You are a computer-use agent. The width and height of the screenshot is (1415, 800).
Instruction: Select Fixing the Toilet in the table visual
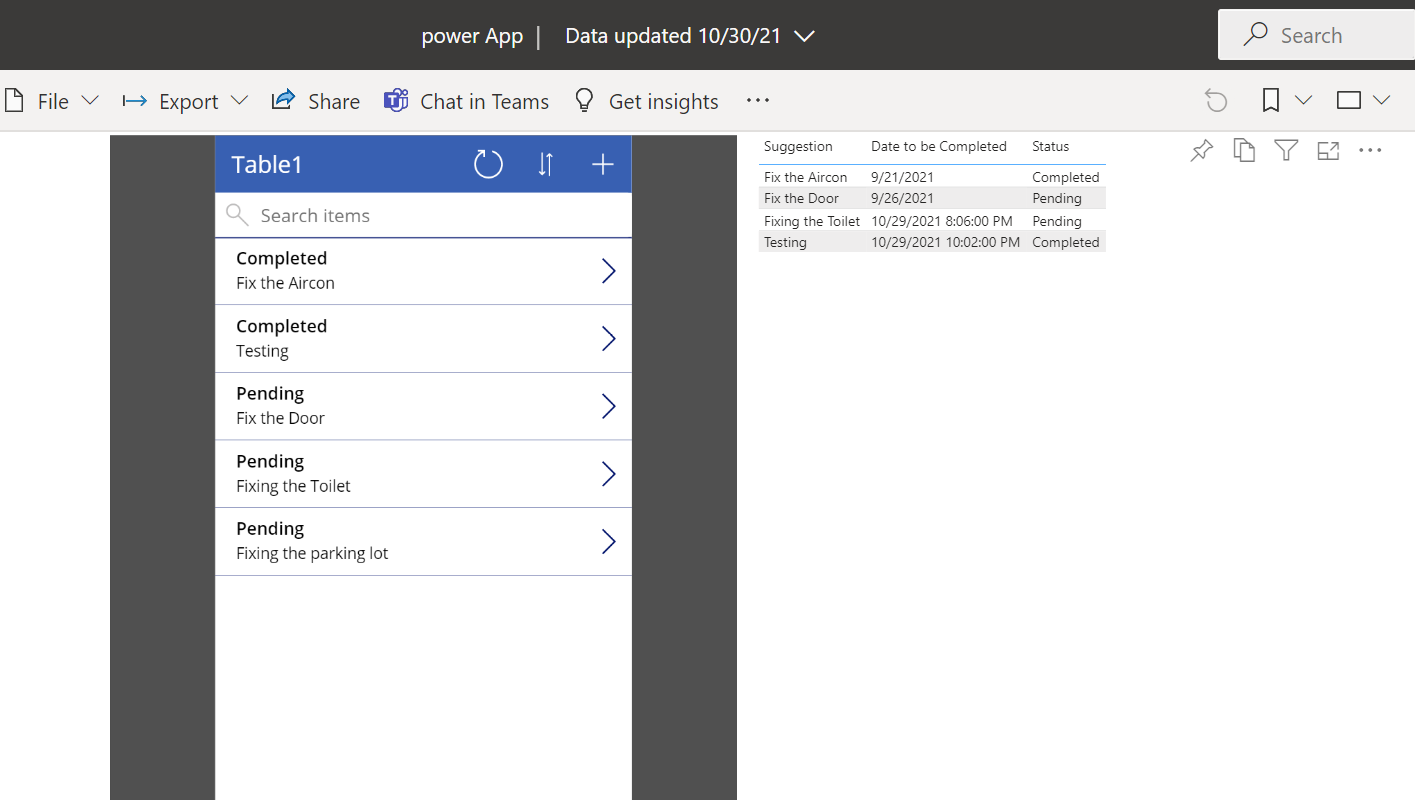(812, 221)
